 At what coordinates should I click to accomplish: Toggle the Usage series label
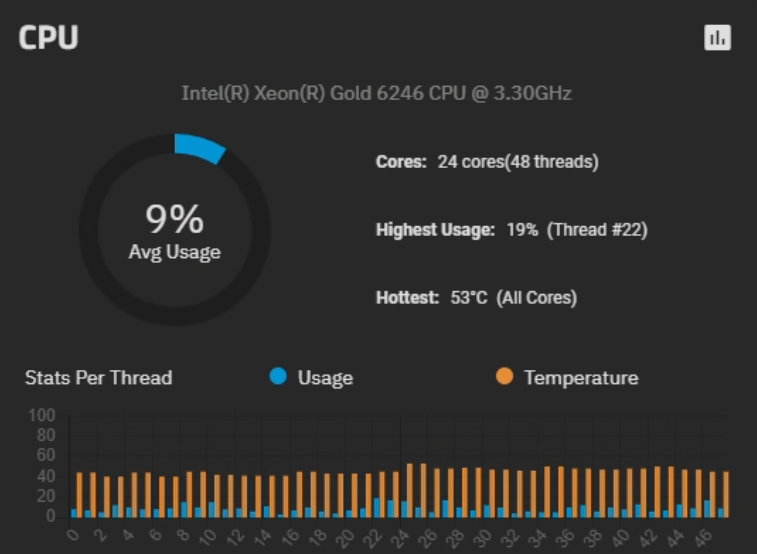click(x=325, y=378)
